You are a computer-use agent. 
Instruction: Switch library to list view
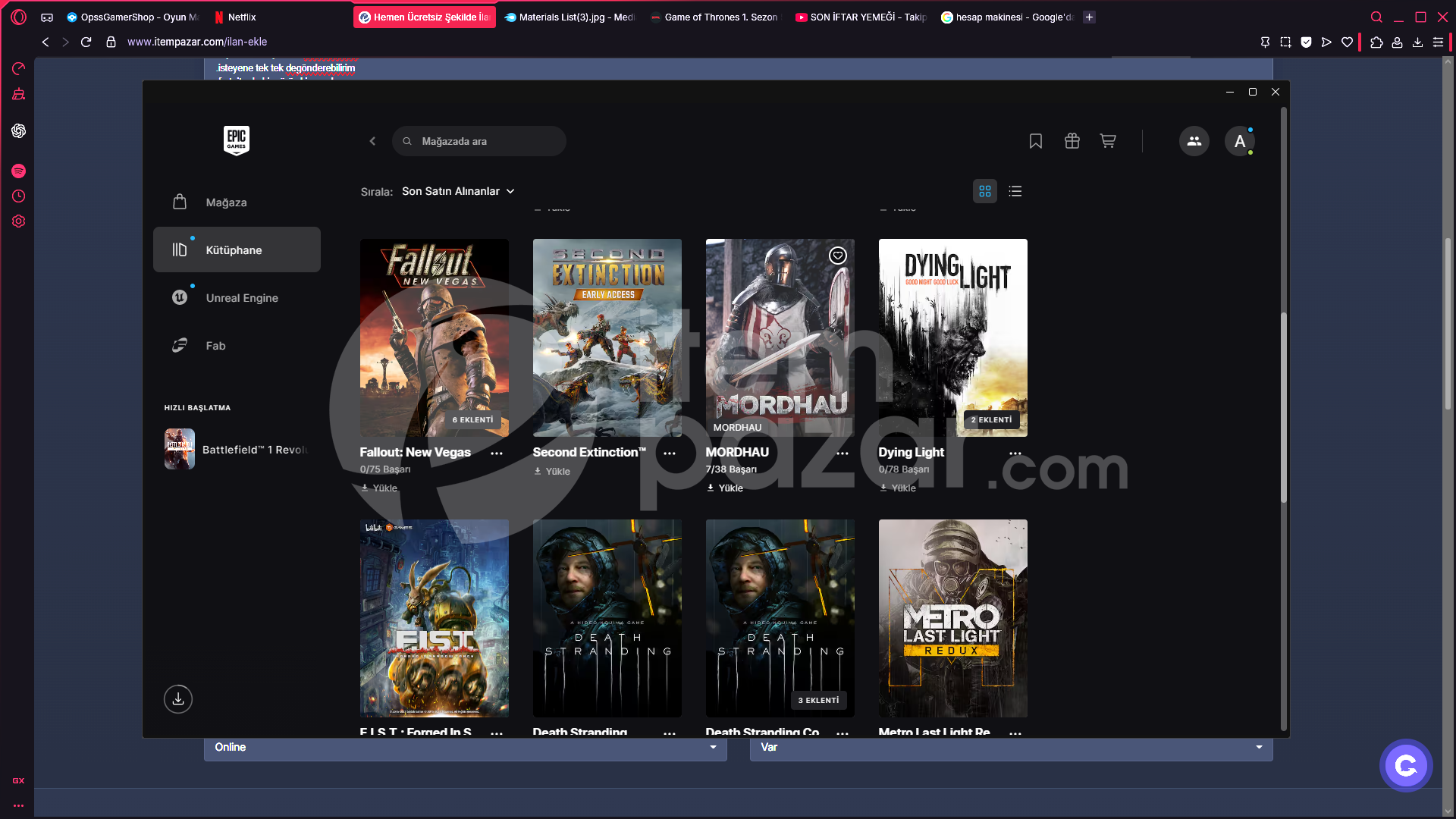[x=1015, y=191]
